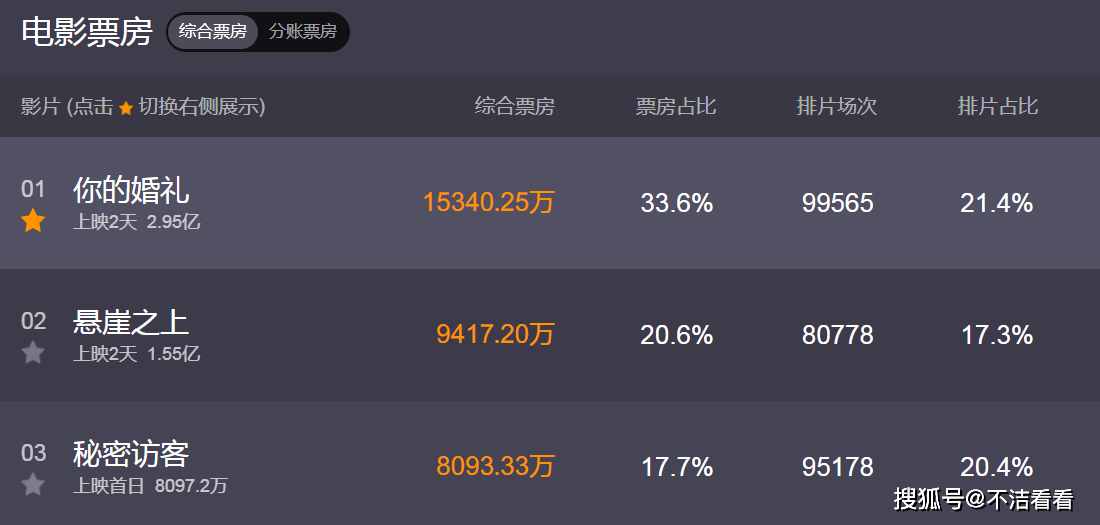Open the movie 秘密访客
Image resolution: width=1100 pixels, height=525 pixels.
pos(131,454)
